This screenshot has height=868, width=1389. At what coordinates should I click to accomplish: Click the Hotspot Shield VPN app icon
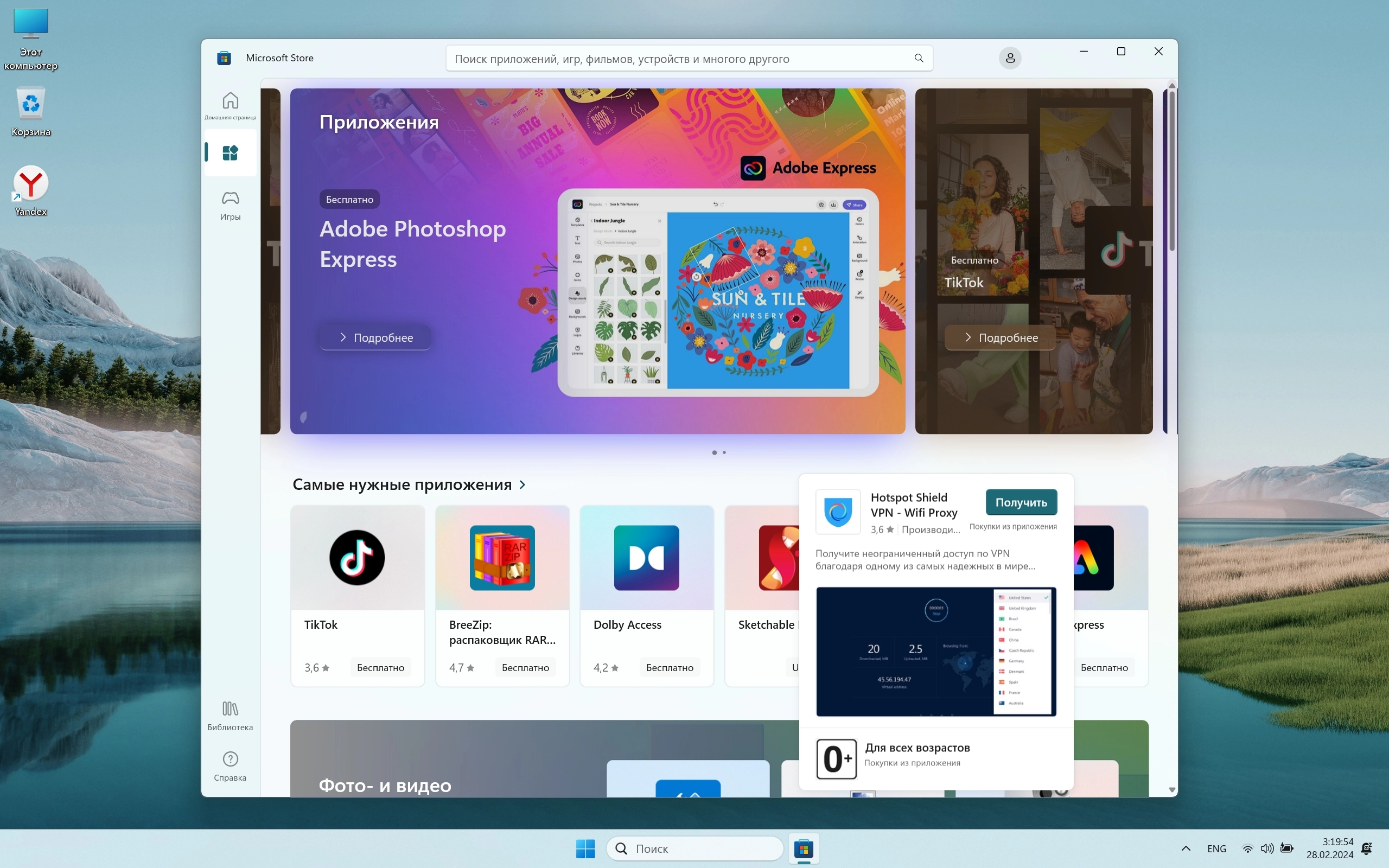(x=837, y=512)
